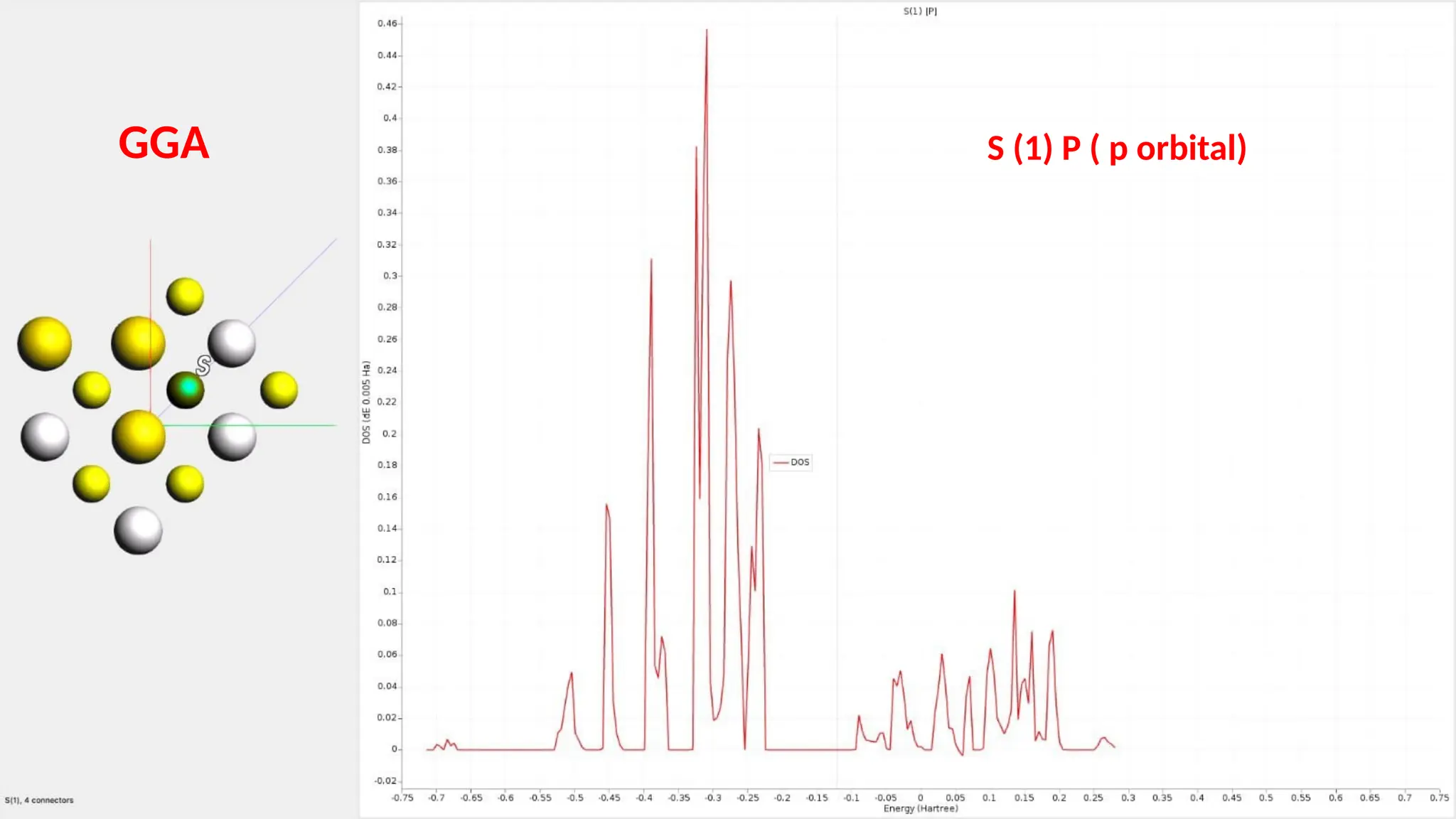Click the x-axis tick label '-0.5'
1456x819 pixels.
575,798
